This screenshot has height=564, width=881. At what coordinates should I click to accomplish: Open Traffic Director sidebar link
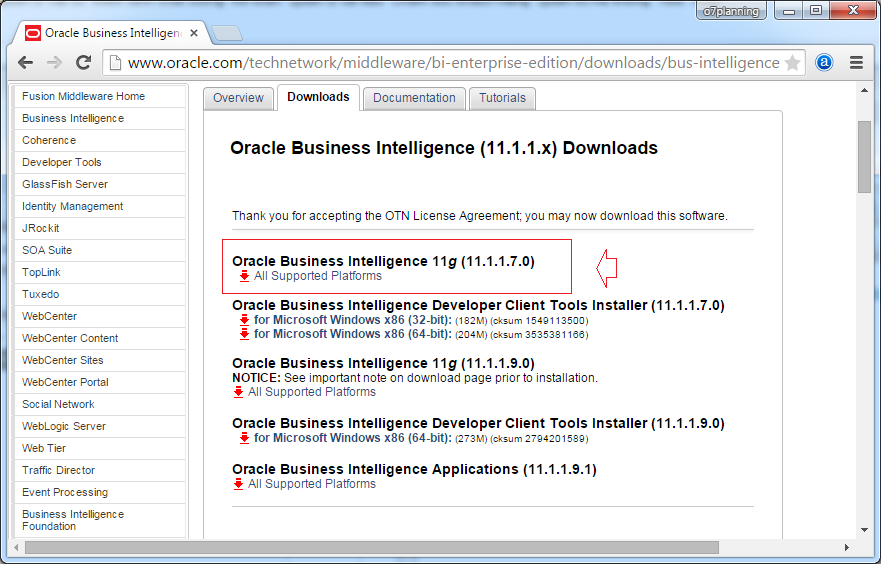[100, 470]
